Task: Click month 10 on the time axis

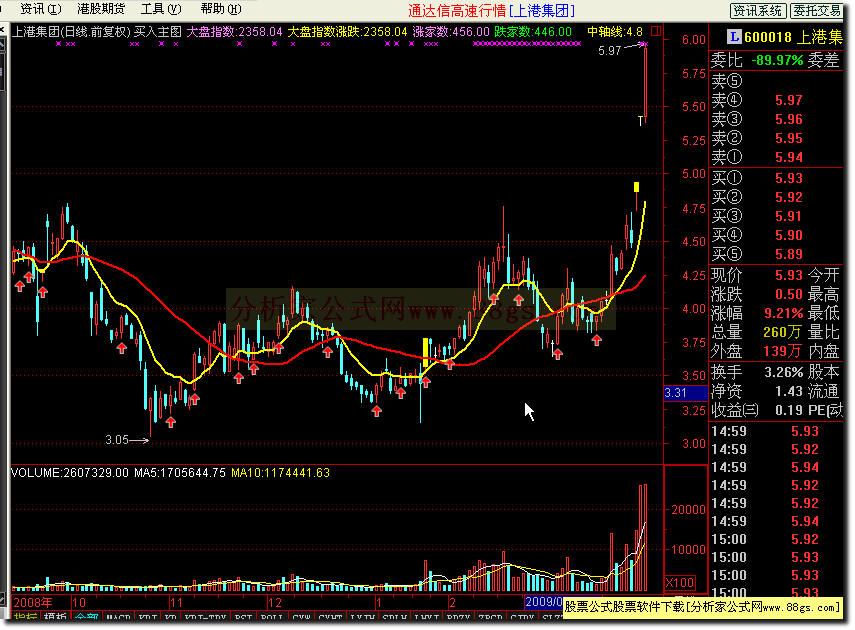Action: point(79,603)
